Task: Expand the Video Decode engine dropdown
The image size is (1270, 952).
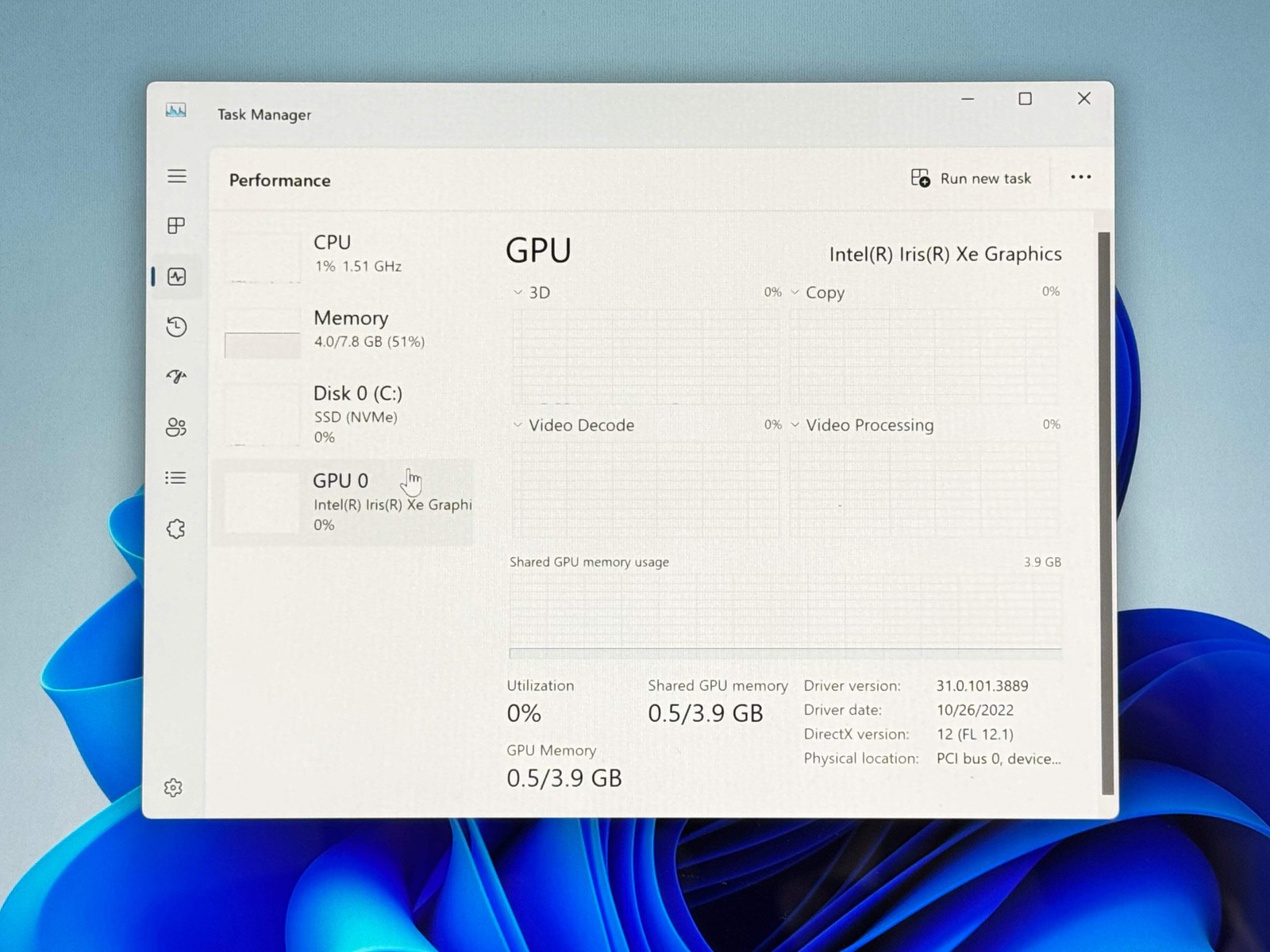Action: point(574,425)
